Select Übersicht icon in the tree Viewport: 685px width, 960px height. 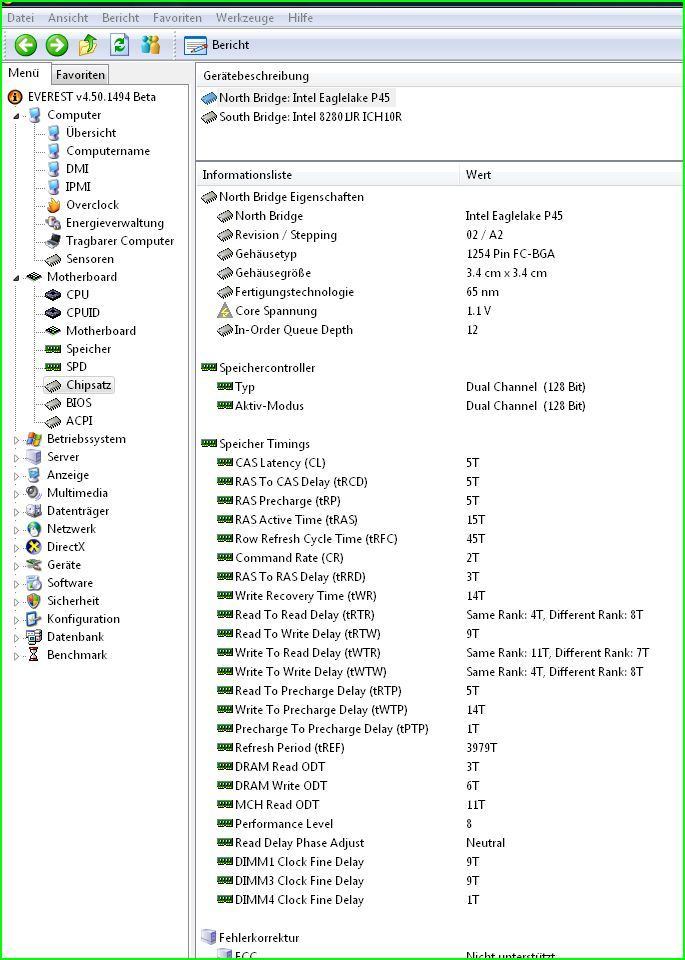coord(54,133)
